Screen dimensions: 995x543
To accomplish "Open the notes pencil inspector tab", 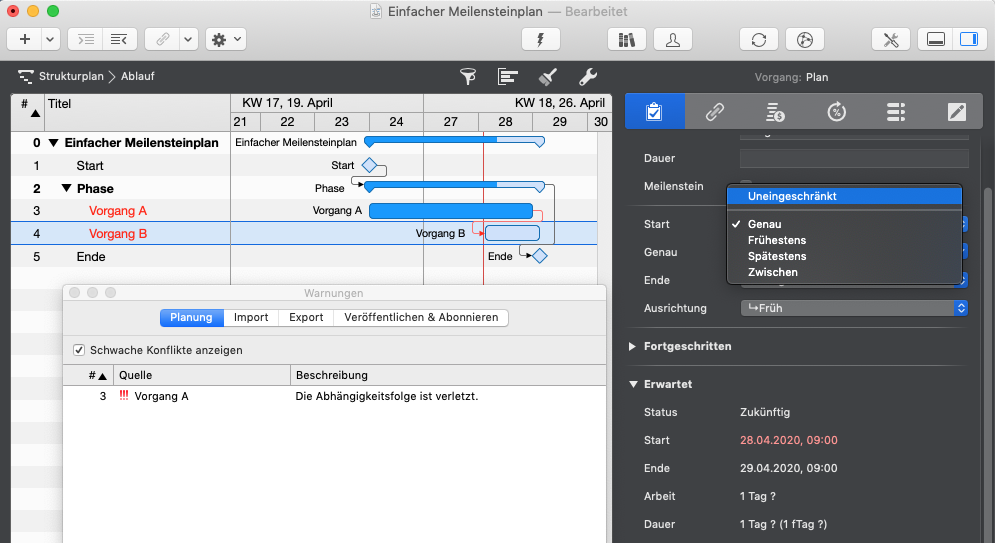I will click(957, 112).
